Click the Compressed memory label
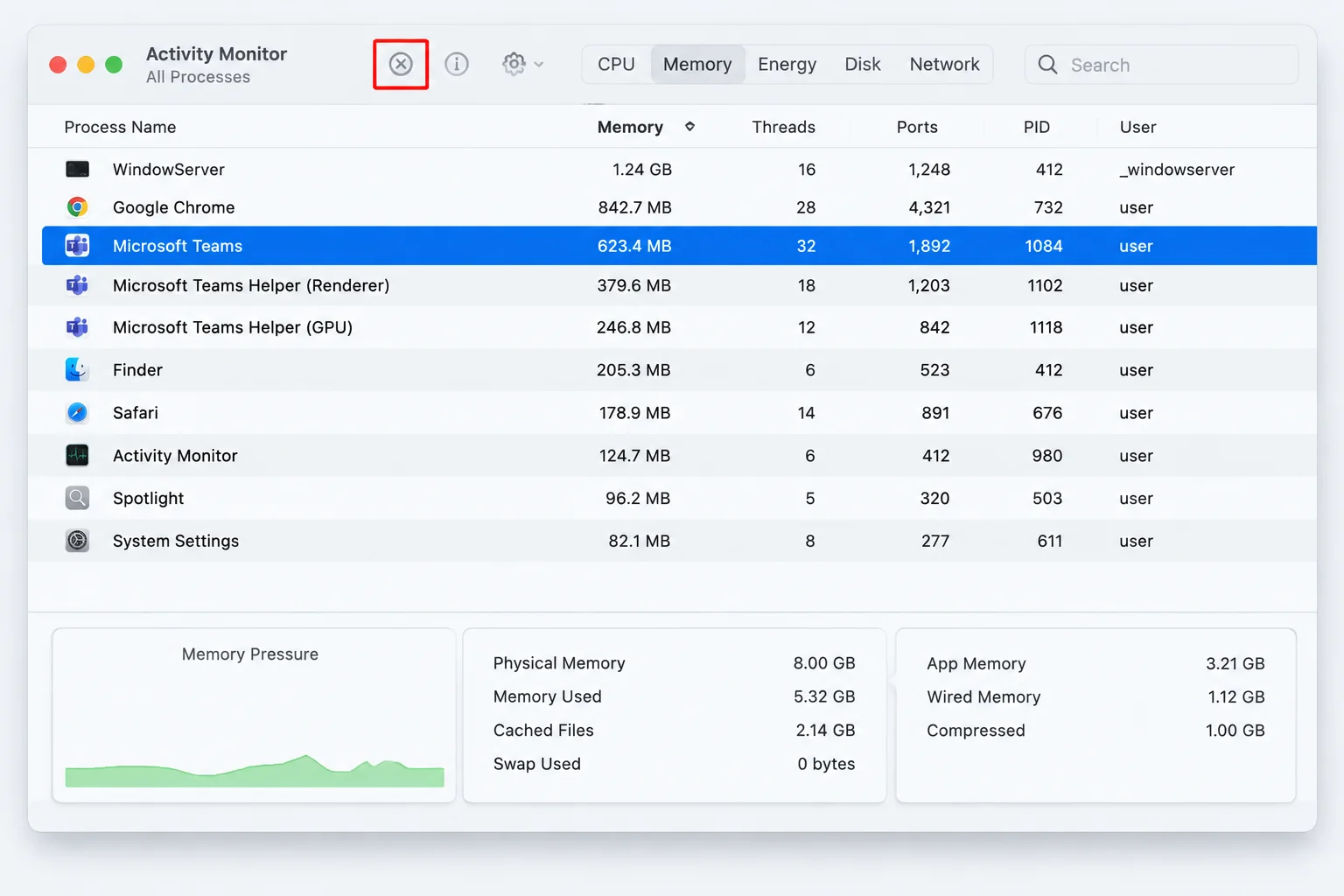Screen dimensions: 1344x896 click(x=976, y=731)
